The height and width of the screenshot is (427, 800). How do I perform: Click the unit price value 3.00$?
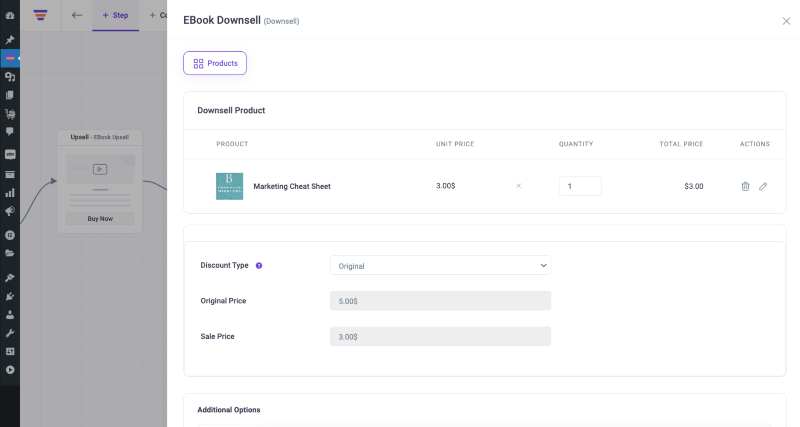point(445,186)
